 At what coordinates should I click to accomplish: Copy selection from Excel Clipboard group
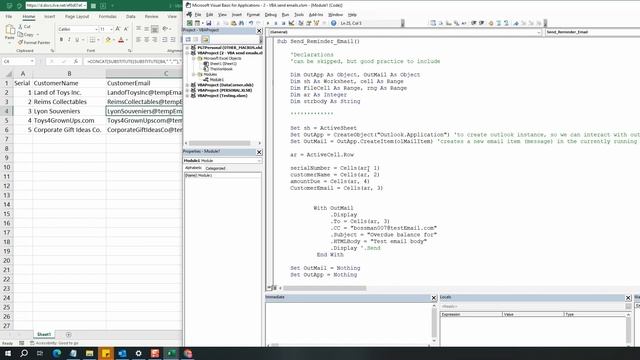[x=27, y=35]
